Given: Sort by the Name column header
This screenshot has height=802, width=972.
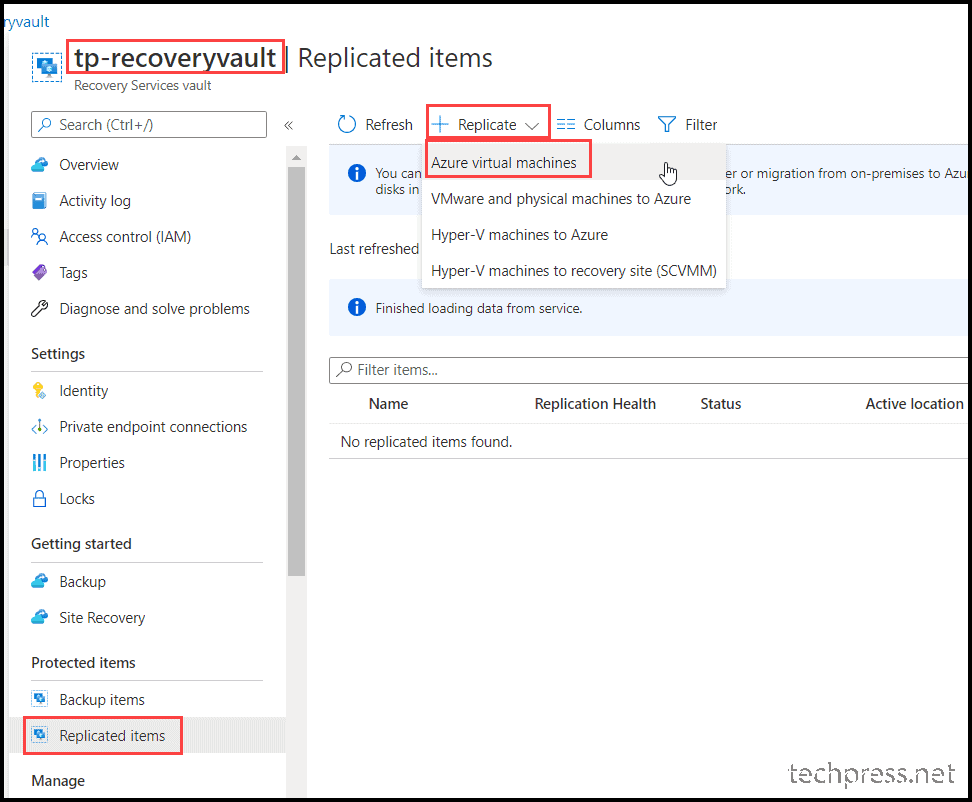Looking at the screenshot, I should click(388, 403).
